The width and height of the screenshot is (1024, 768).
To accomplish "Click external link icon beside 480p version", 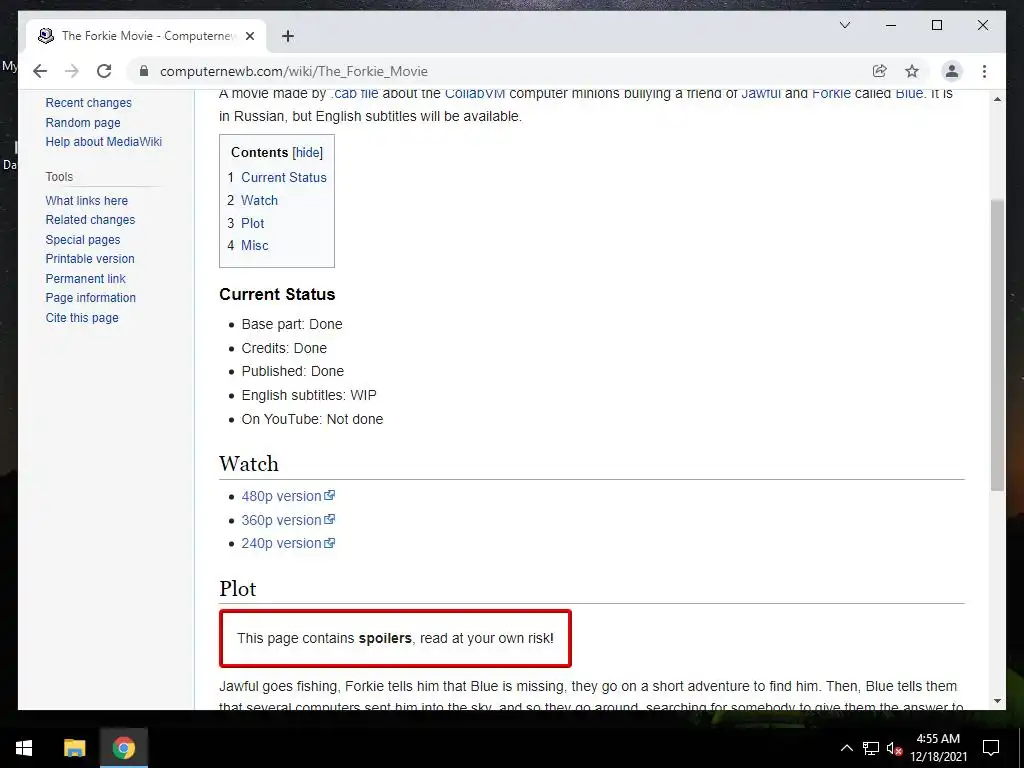I will [x=330, y=496].
